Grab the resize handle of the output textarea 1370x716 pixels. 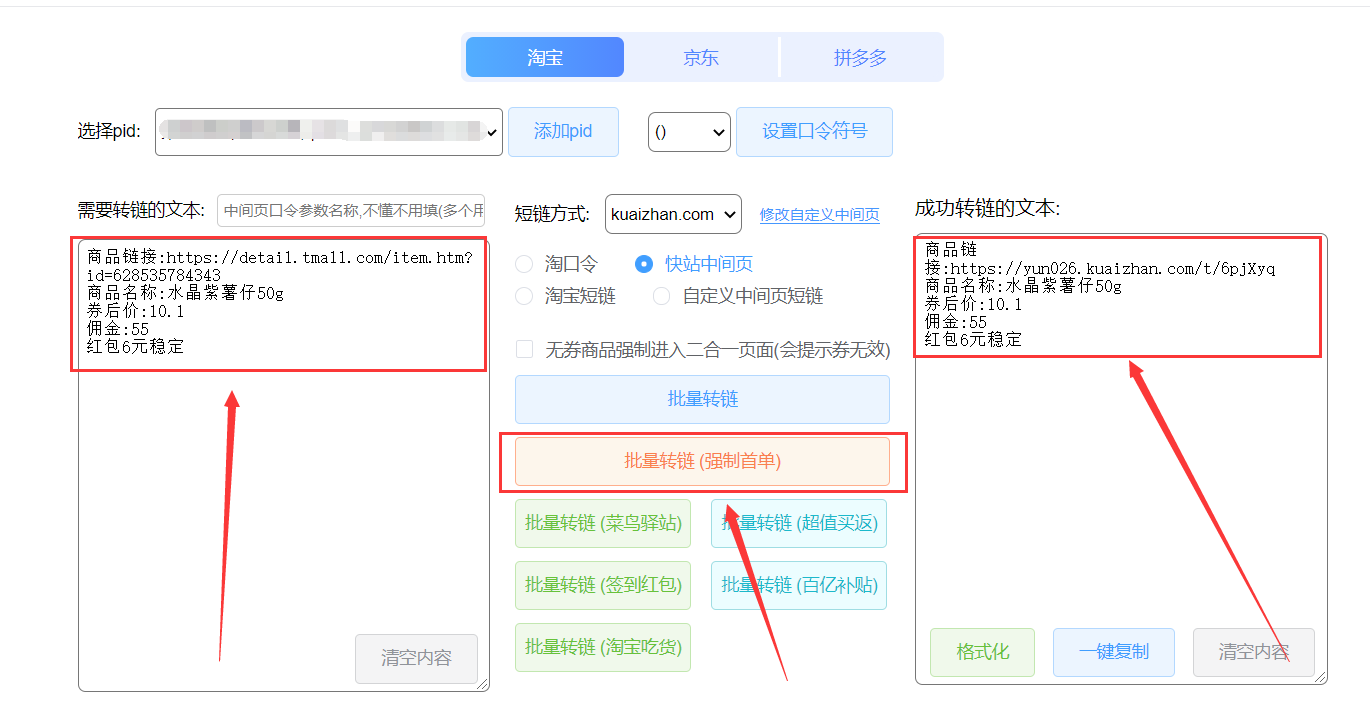(x=1321, y=677)
